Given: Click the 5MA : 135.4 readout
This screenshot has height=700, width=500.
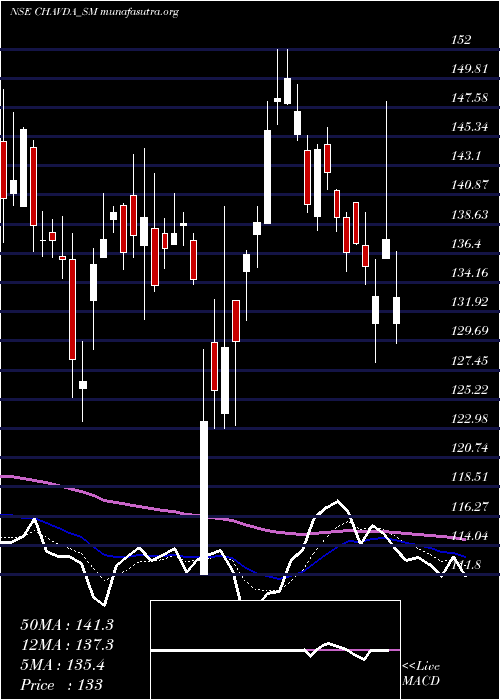Looking at the screenshot, I should click(x=63, y=665).
